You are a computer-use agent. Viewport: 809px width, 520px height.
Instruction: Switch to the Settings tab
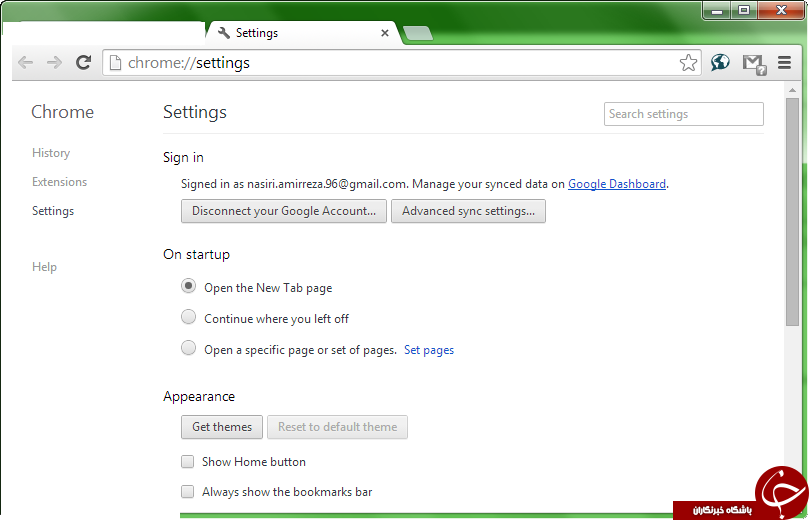pos(302,33)
